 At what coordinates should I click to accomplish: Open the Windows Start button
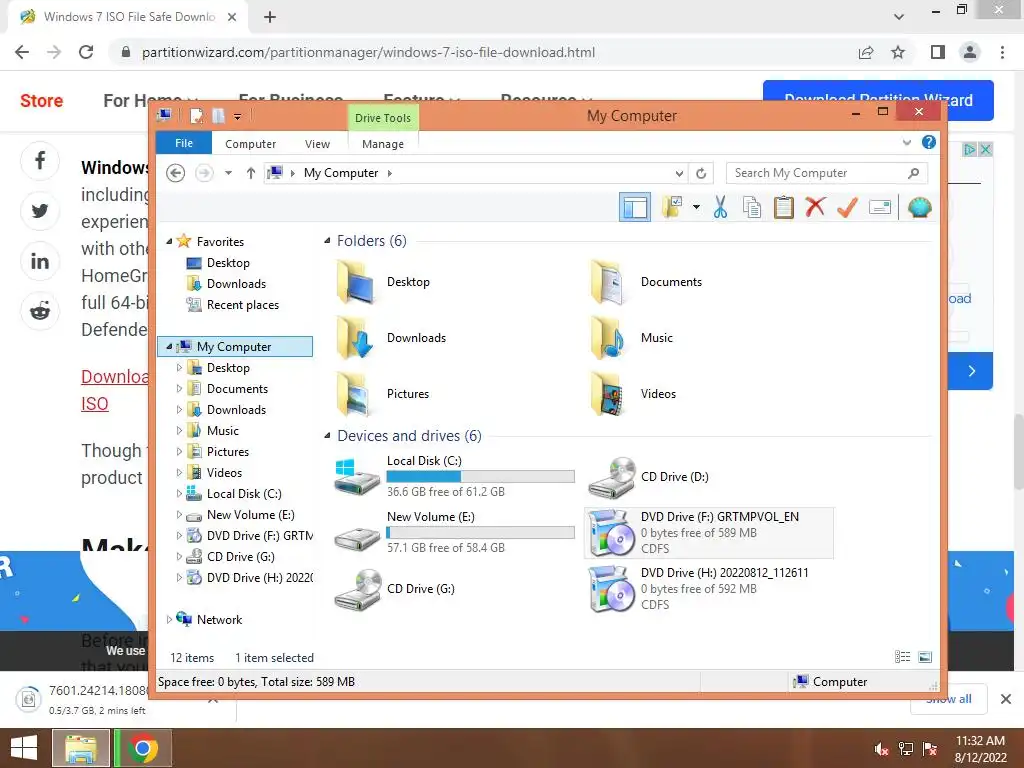point(24,748)
